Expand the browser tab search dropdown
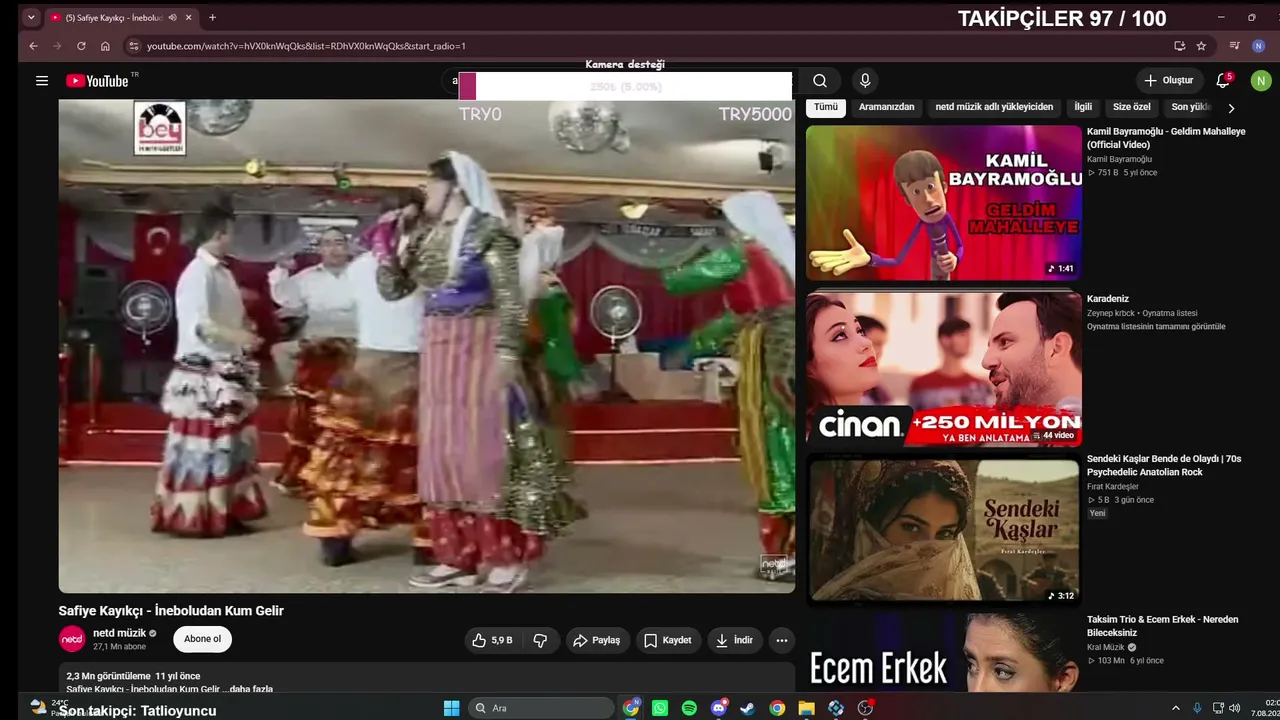Viewport: 1280px width, 720px height. point(31,17)
